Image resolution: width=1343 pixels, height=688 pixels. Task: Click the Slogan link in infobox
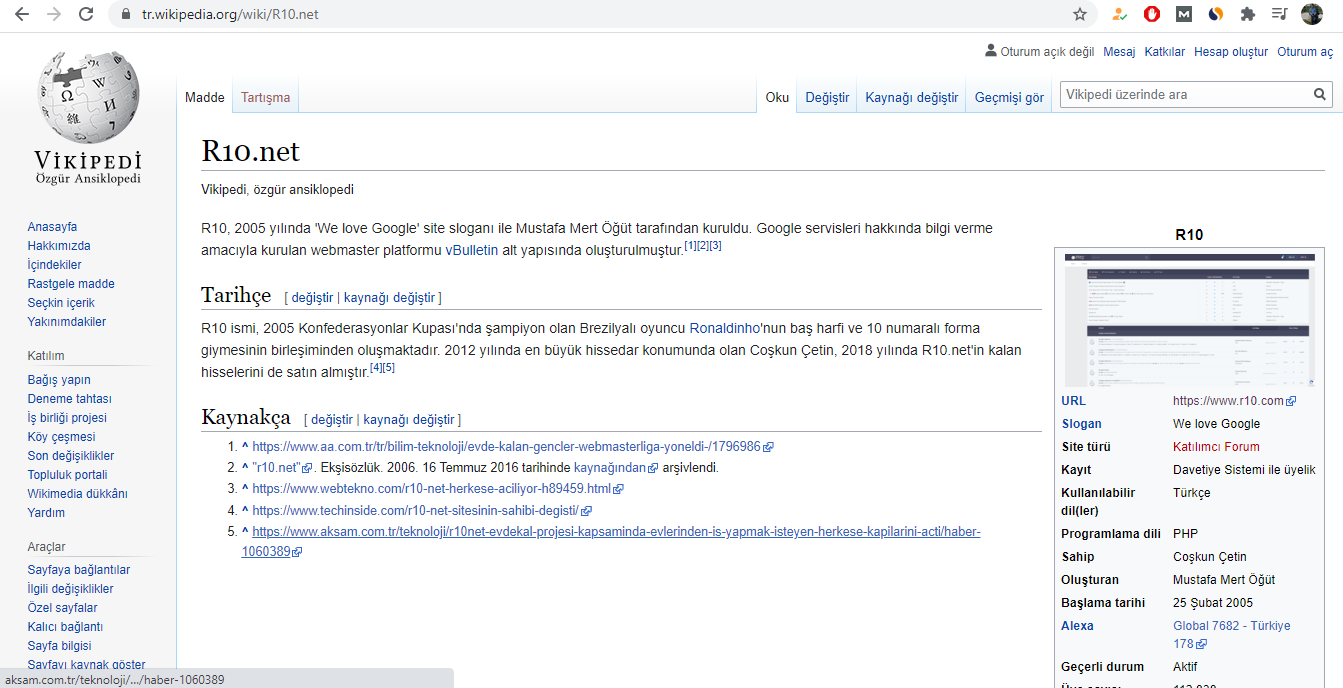(1081, 424)
